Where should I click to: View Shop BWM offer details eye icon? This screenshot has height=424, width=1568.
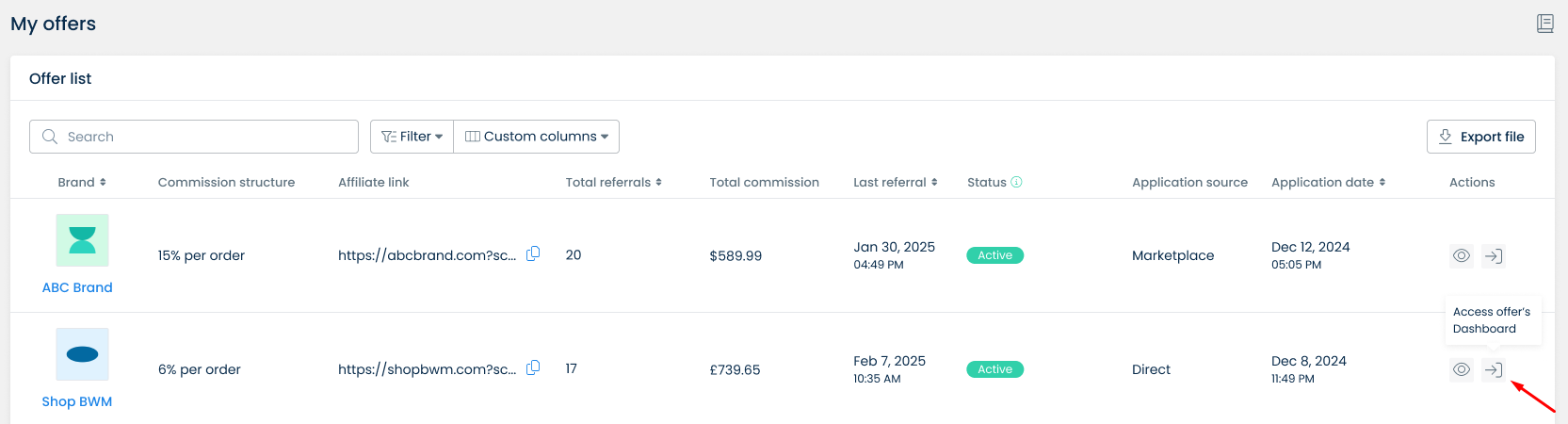tap(1461, 369)
